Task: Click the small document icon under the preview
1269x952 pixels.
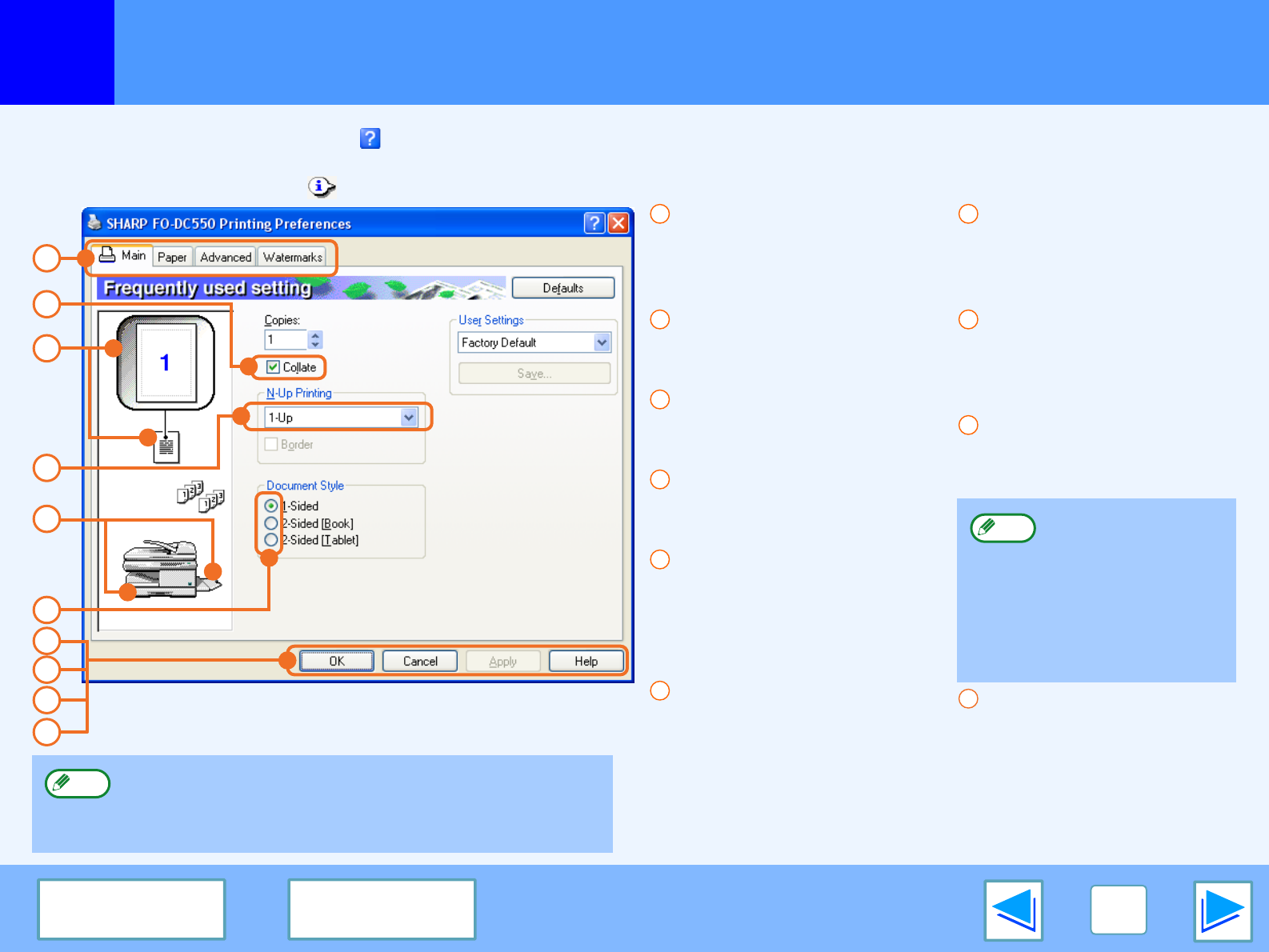Action: pyautogui.click(x=166, y=447)
